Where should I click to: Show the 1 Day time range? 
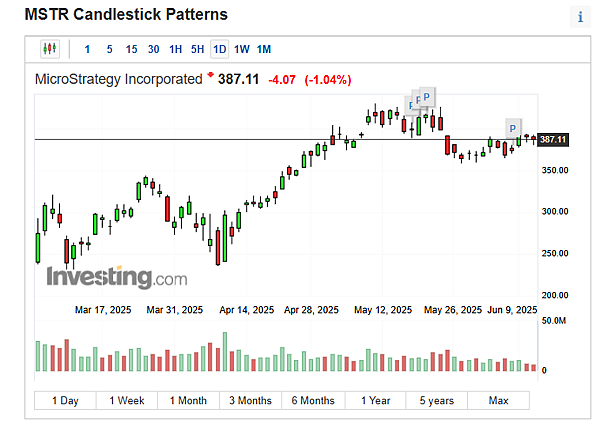[x=64, y=400]
